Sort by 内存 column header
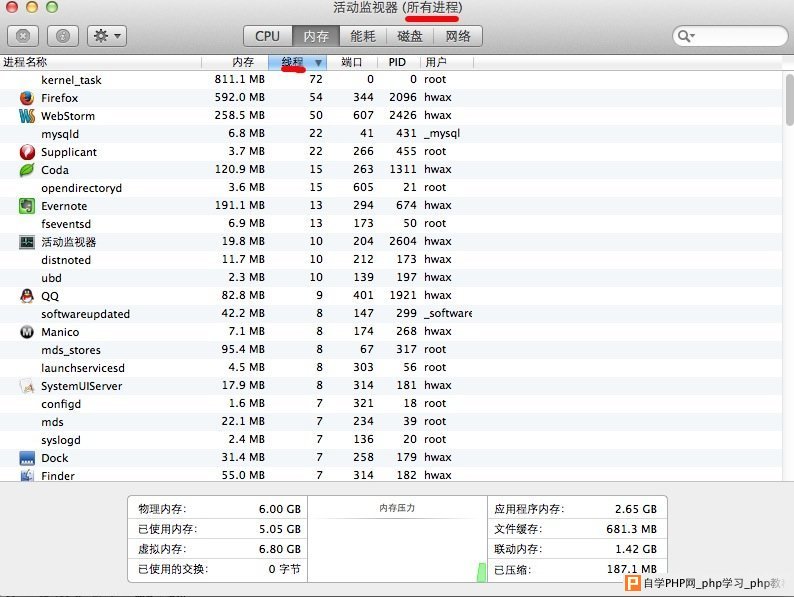The image size is (794, 597). tap(235, 62)
